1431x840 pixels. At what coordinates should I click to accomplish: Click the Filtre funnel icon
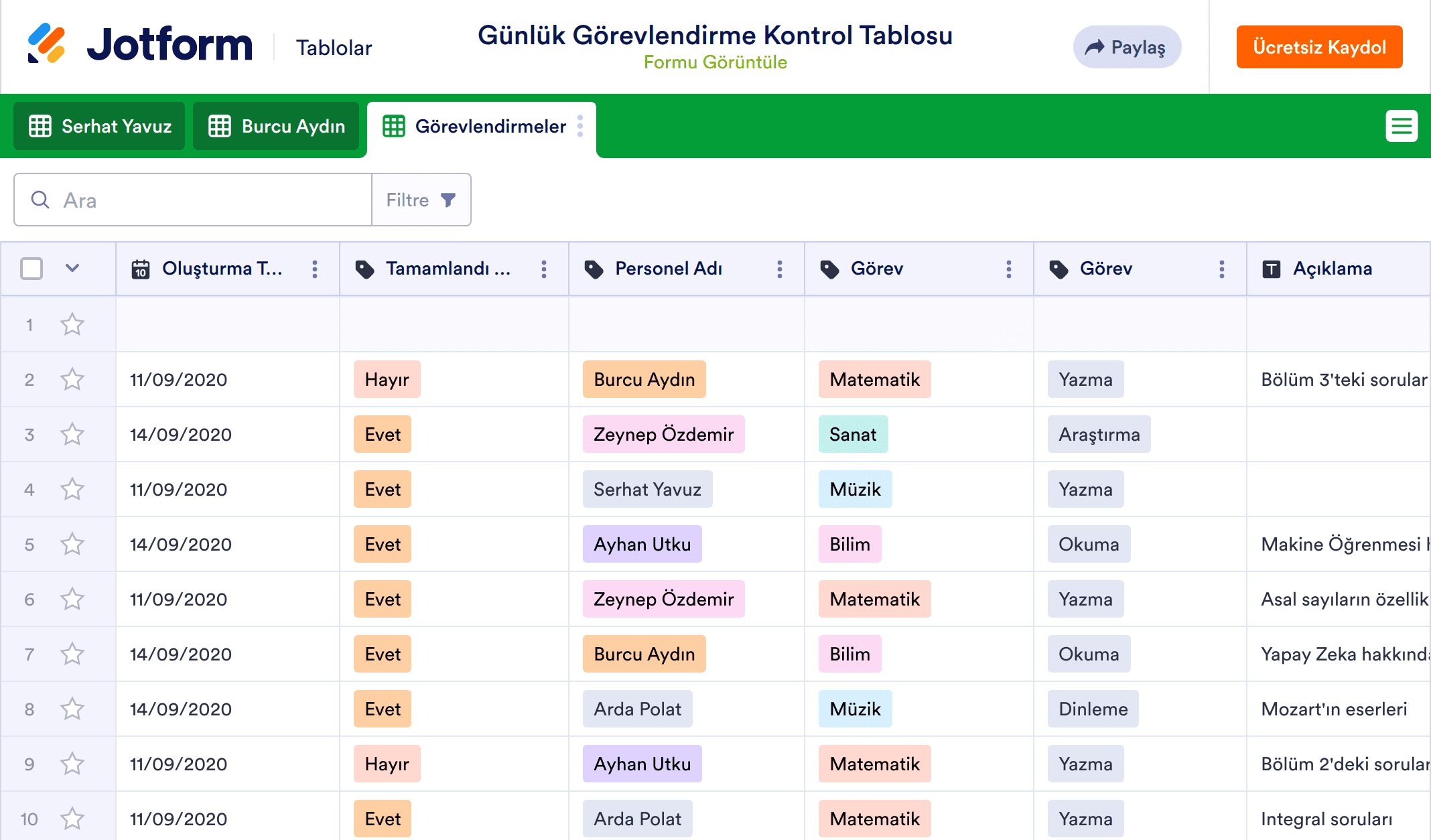click(448, 200)
